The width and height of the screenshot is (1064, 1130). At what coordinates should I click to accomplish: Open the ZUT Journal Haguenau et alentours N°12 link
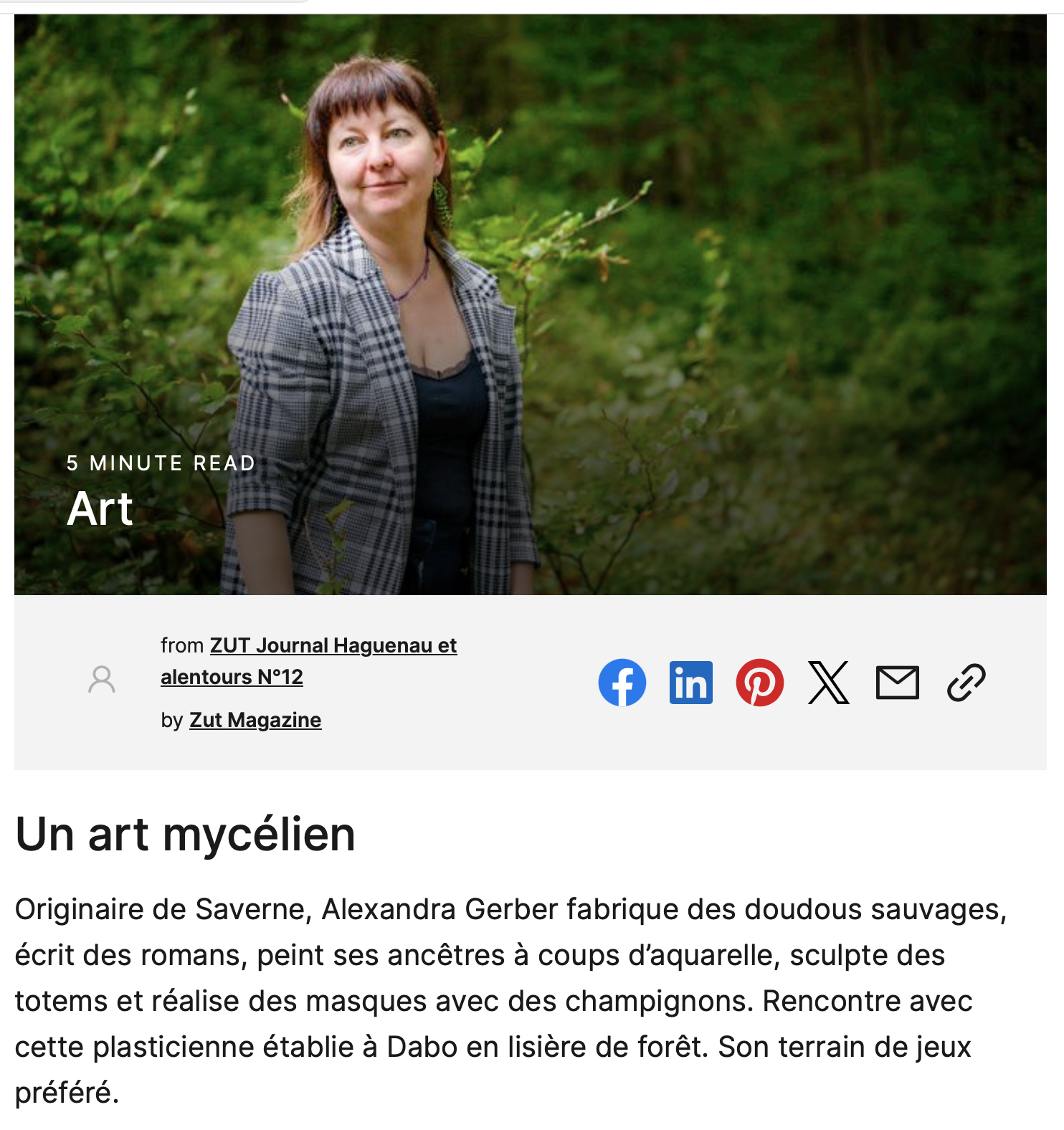(308, 661)
